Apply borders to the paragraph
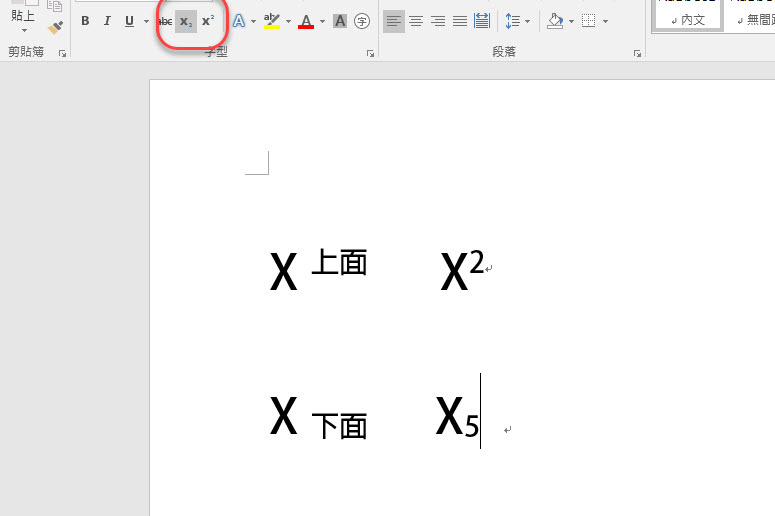 tap(588, 21)
